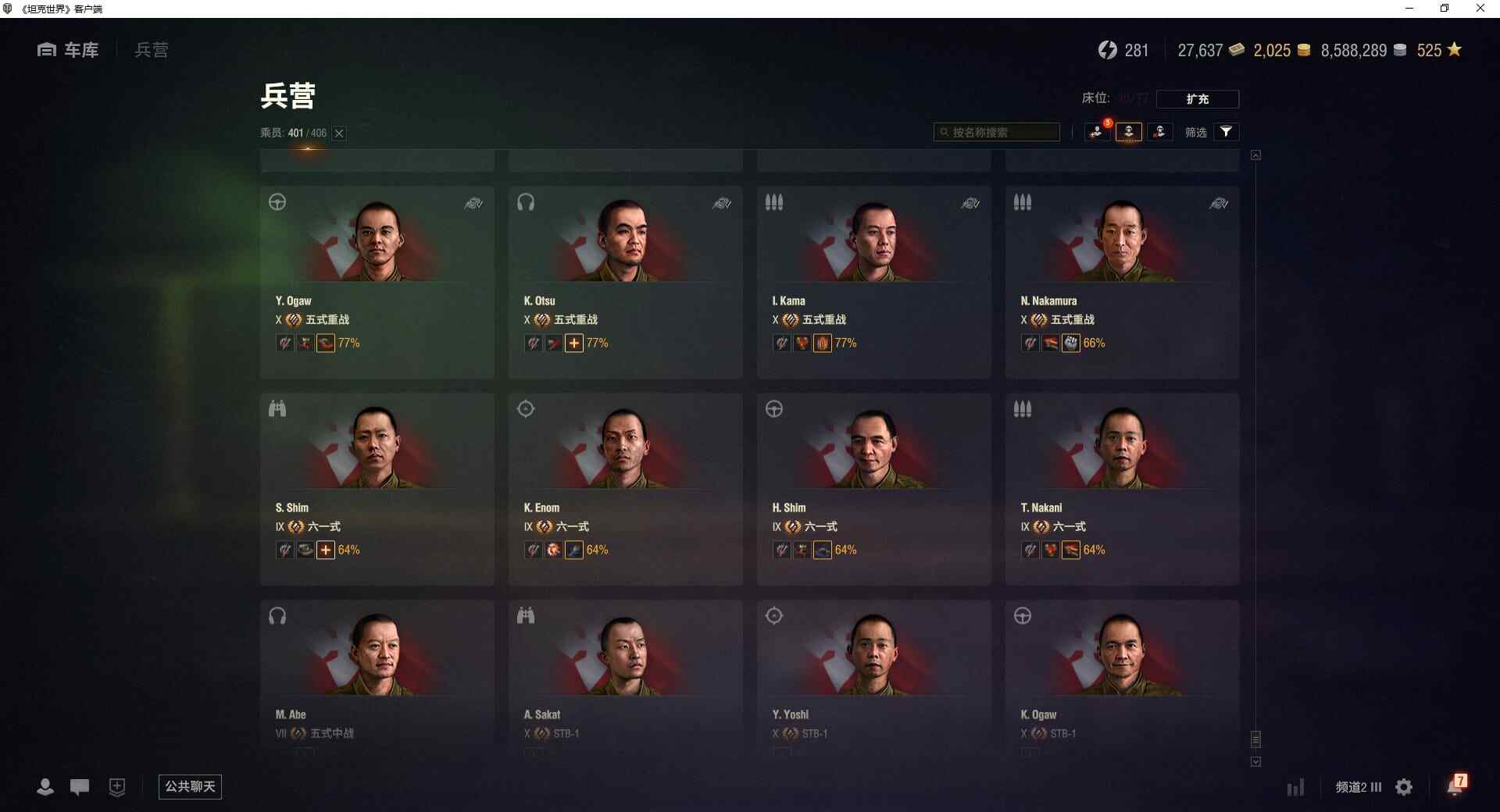Image resolution: width=1500 pixels, height=812 pixels.
Task: Open the settings gear icon
Action: (1404, 787)
